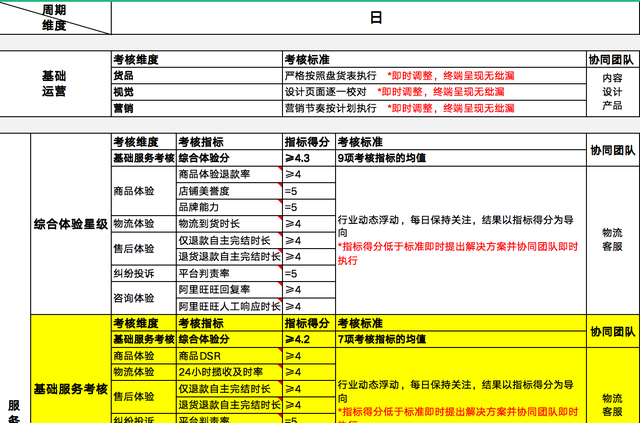
Task: Select the yellow 商品DSR cell
Action: (228, 356)
